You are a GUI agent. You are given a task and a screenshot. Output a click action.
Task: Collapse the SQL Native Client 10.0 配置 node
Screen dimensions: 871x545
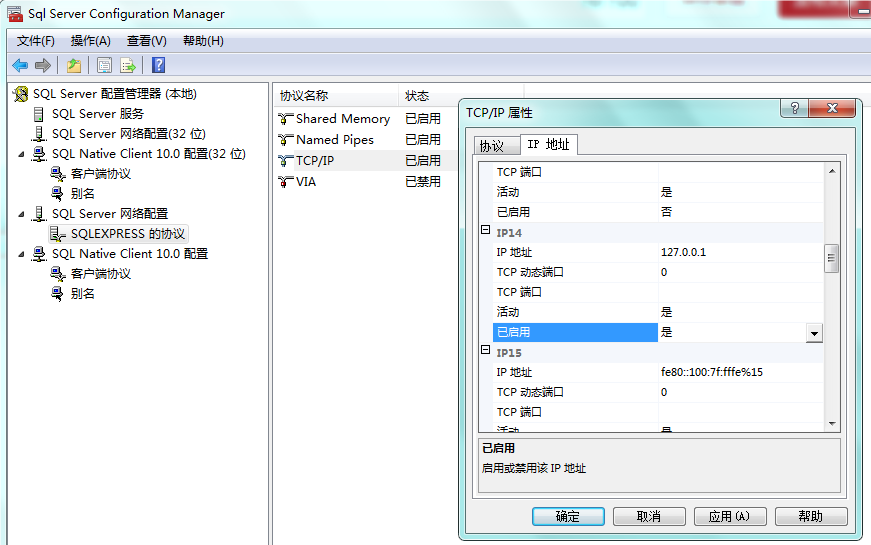pyautogui.click(x=21, y=254)
